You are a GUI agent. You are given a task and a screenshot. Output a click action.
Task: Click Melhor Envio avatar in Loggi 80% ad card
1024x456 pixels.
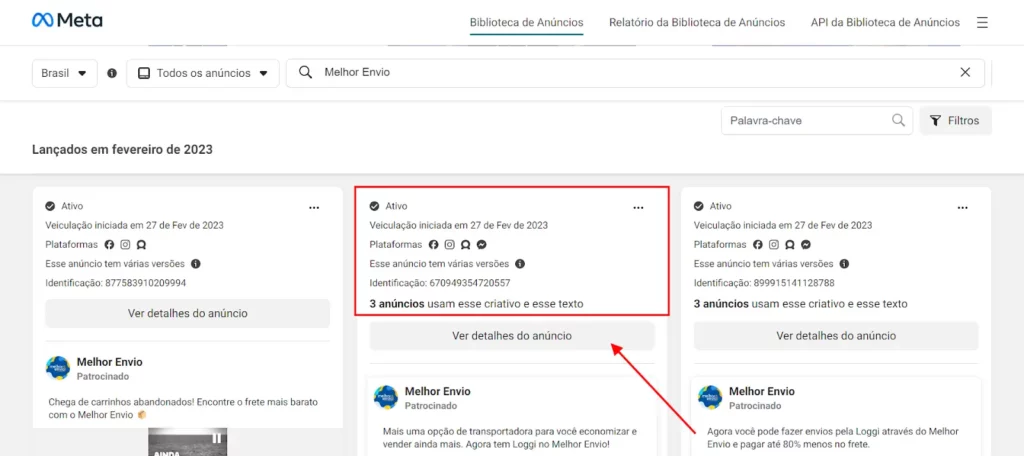pos(710,398)
